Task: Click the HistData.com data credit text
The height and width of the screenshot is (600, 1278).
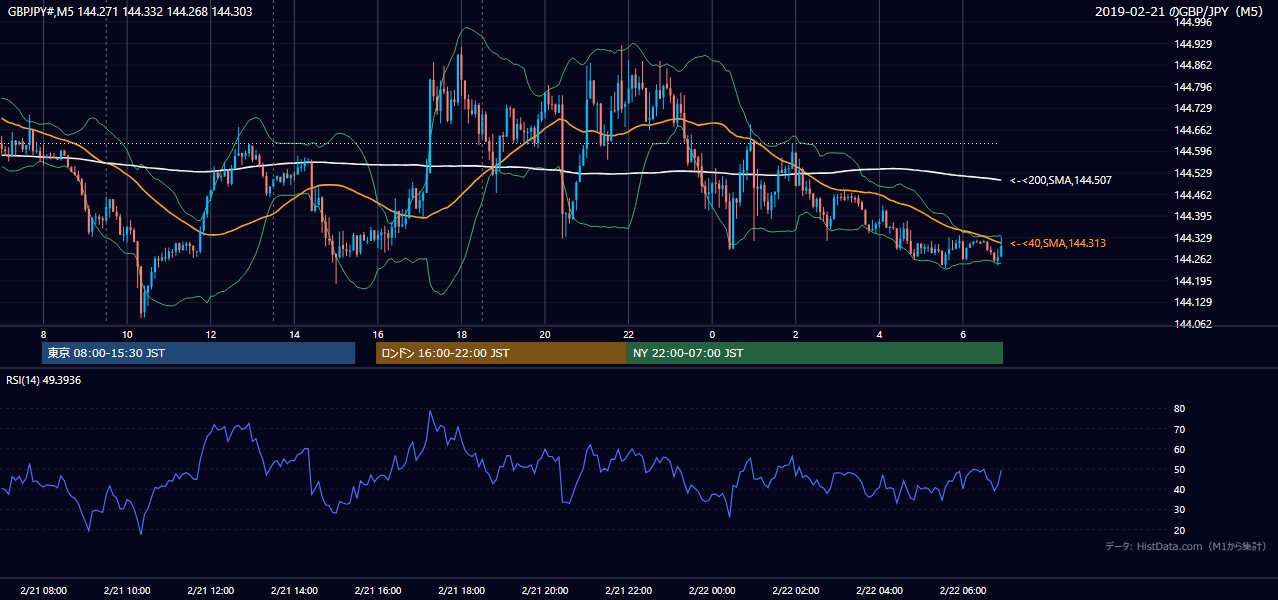Action: tap(1185, 546)
